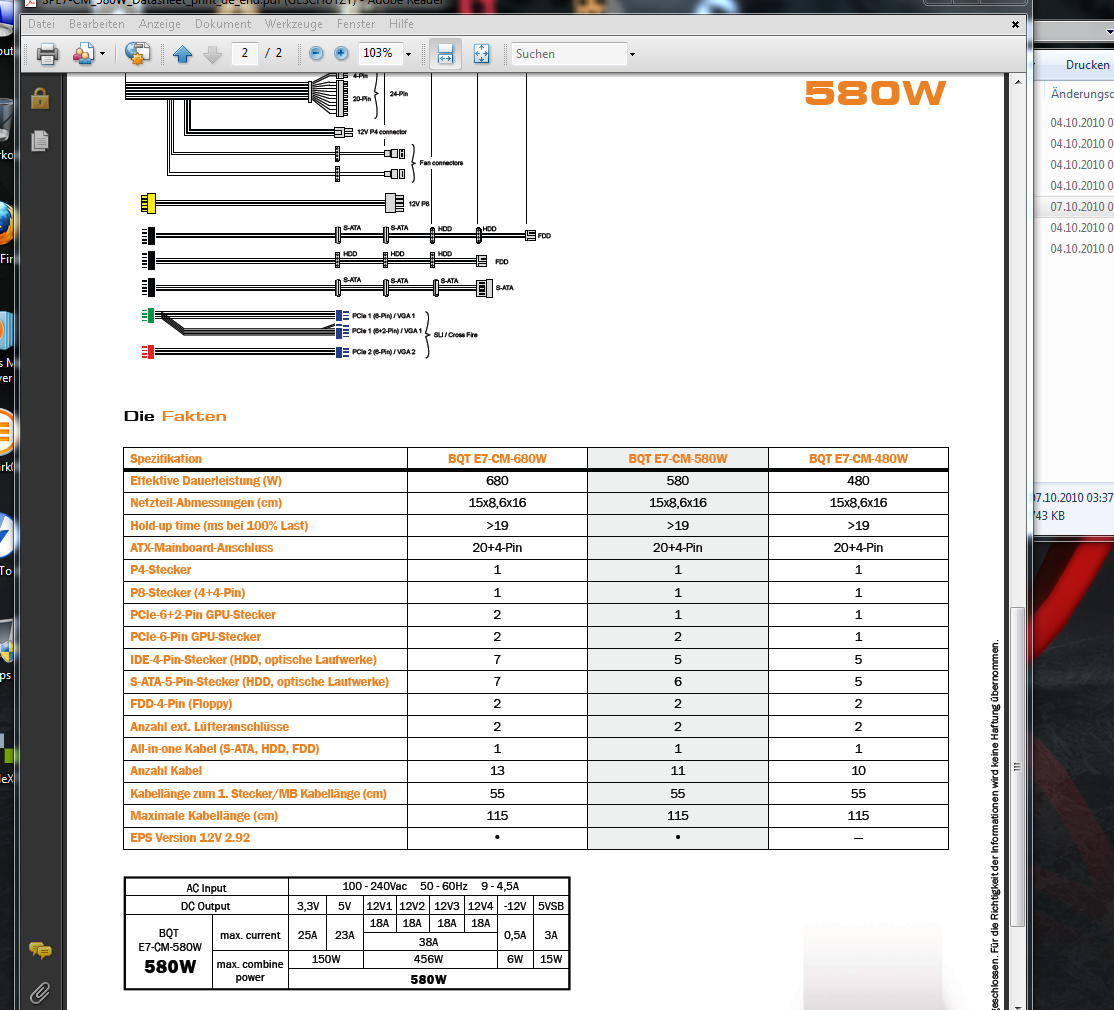Click the 103% zoom value field

[x=379, y=53]
